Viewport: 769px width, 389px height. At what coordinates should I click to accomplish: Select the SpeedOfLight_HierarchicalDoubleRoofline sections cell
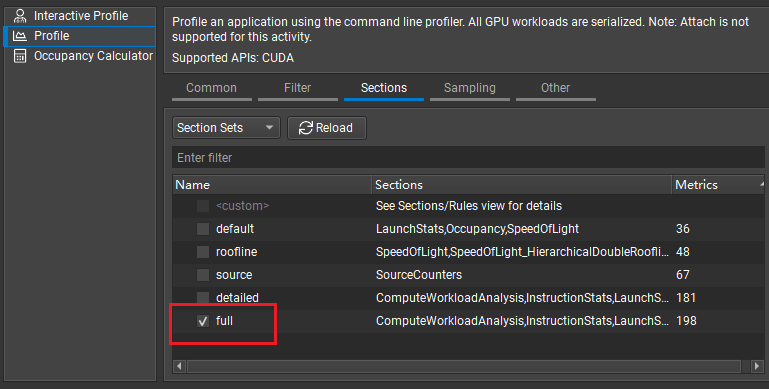522,252
